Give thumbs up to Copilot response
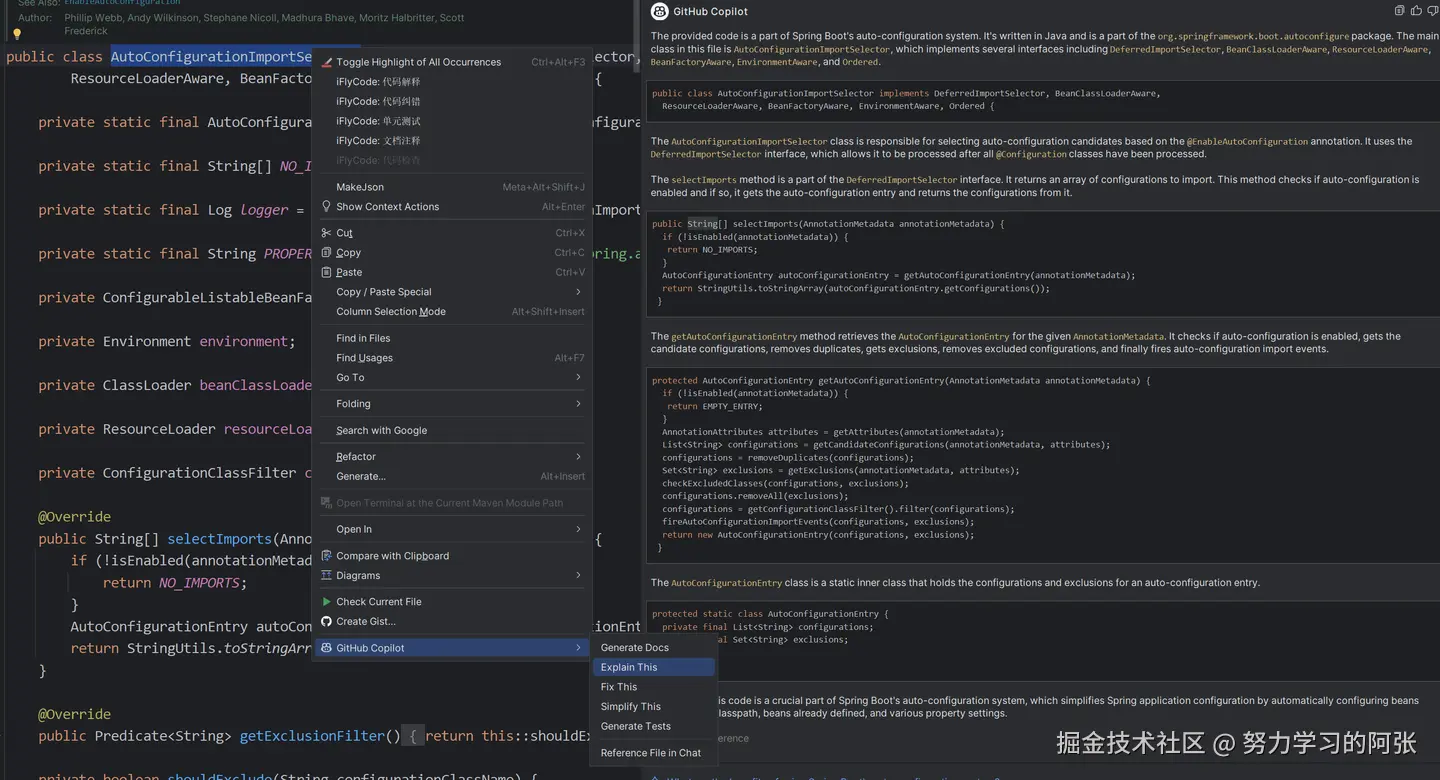The width and height of the screenshot is (1440, 780). pyautogui.click(x=1415, y=11)
